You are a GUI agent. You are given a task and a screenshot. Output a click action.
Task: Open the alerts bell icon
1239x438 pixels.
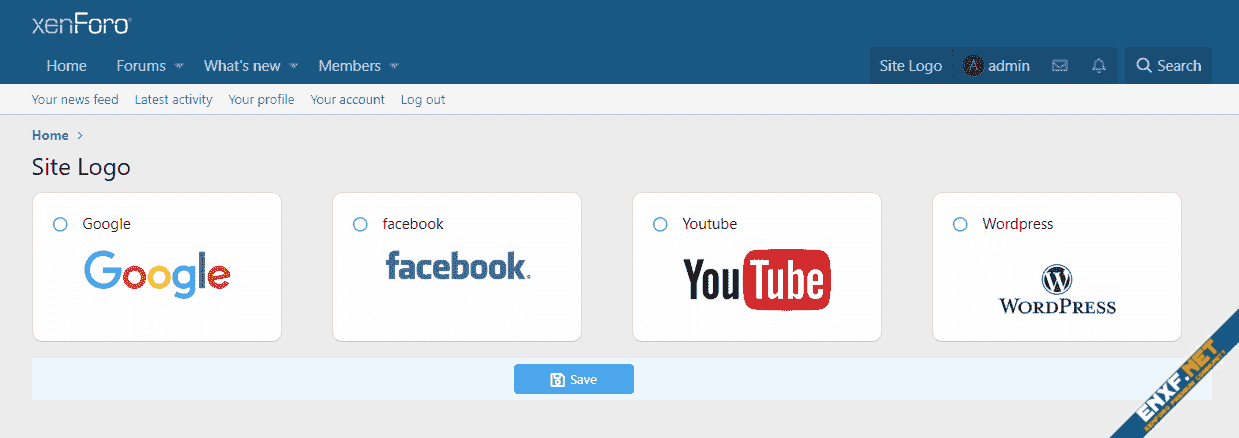pyautogui.click(x=1099, y=66)
